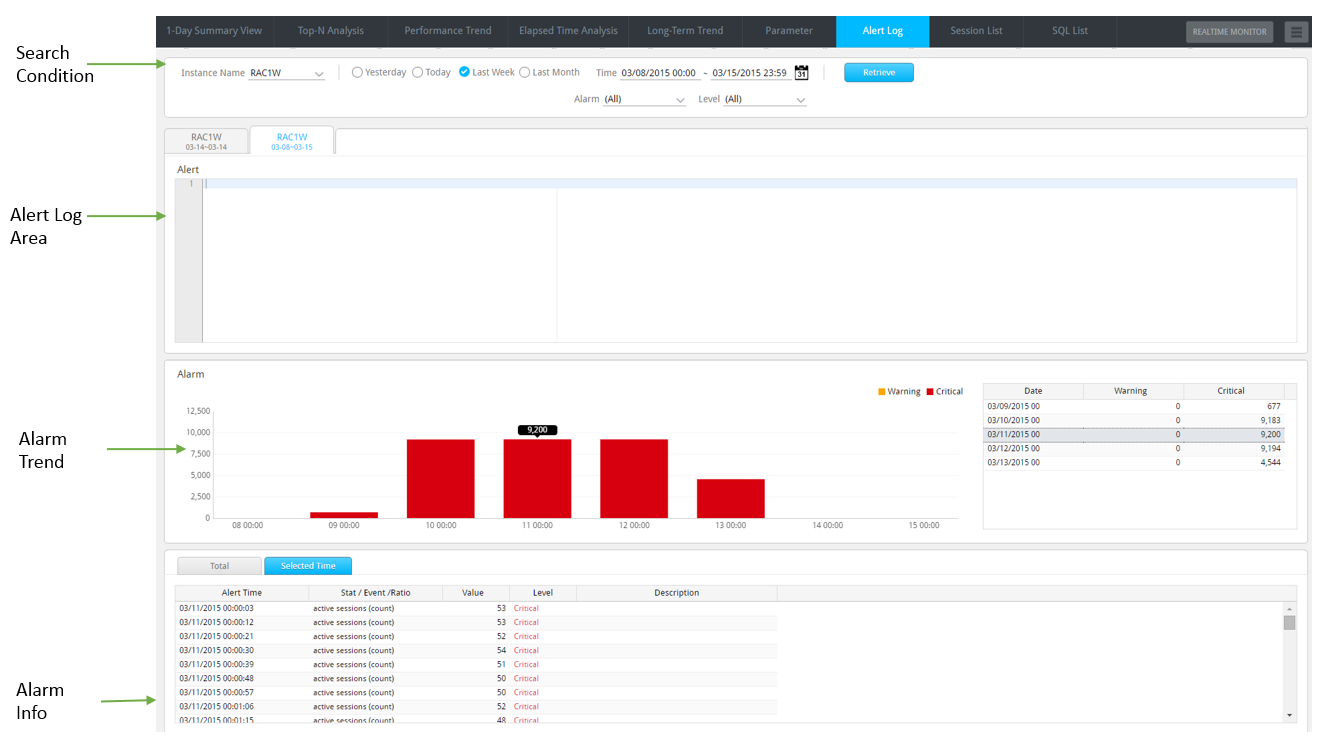Select the RAC1W 03-08~03-15 result tab
The height and width of the screenshot is (753, 1321).
[x=292, y=141]
